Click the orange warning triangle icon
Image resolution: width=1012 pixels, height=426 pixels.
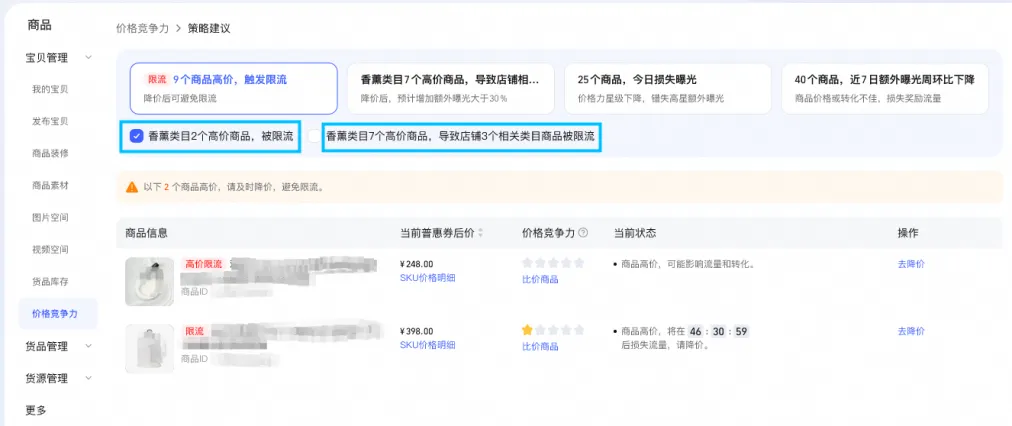click(132, 187)
